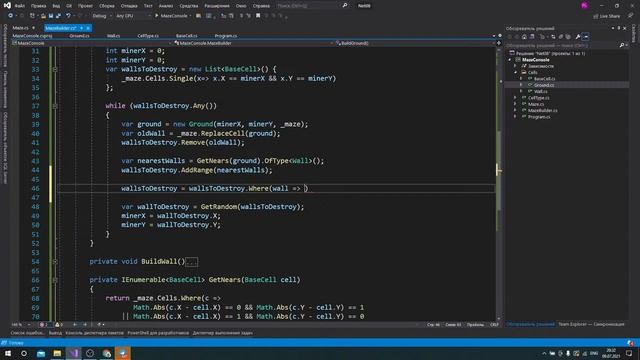The image size is (640, 360).
Task: Open the Средства menu
Action: 189,6
